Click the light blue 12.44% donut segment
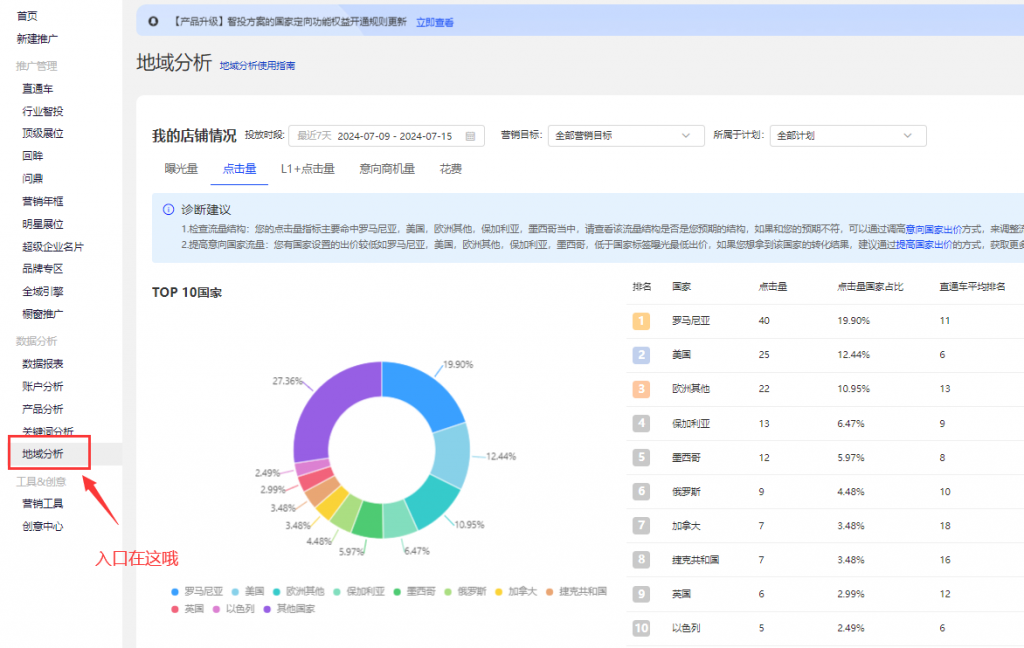 click(453, 455)
